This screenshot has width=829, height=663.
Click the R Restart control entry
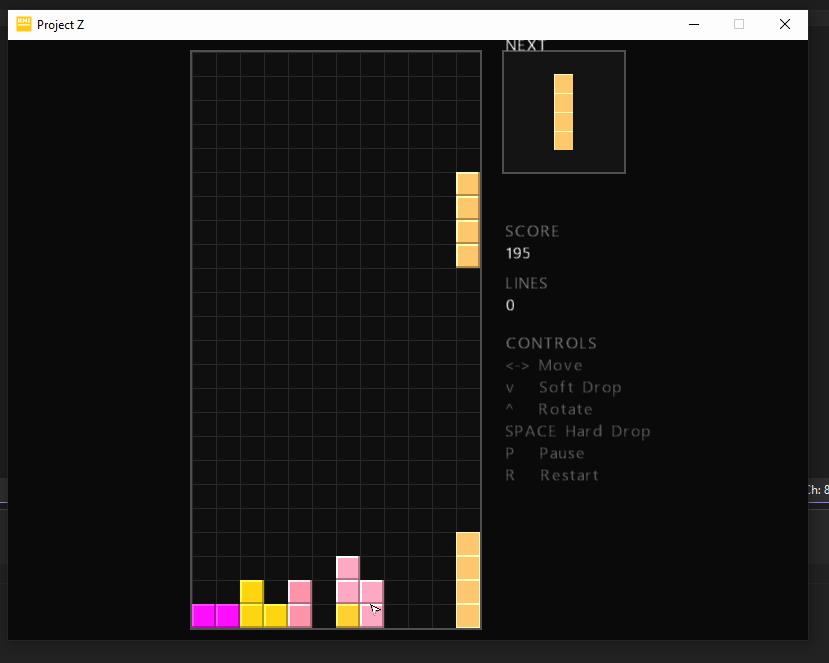click(x=551, y=475)
